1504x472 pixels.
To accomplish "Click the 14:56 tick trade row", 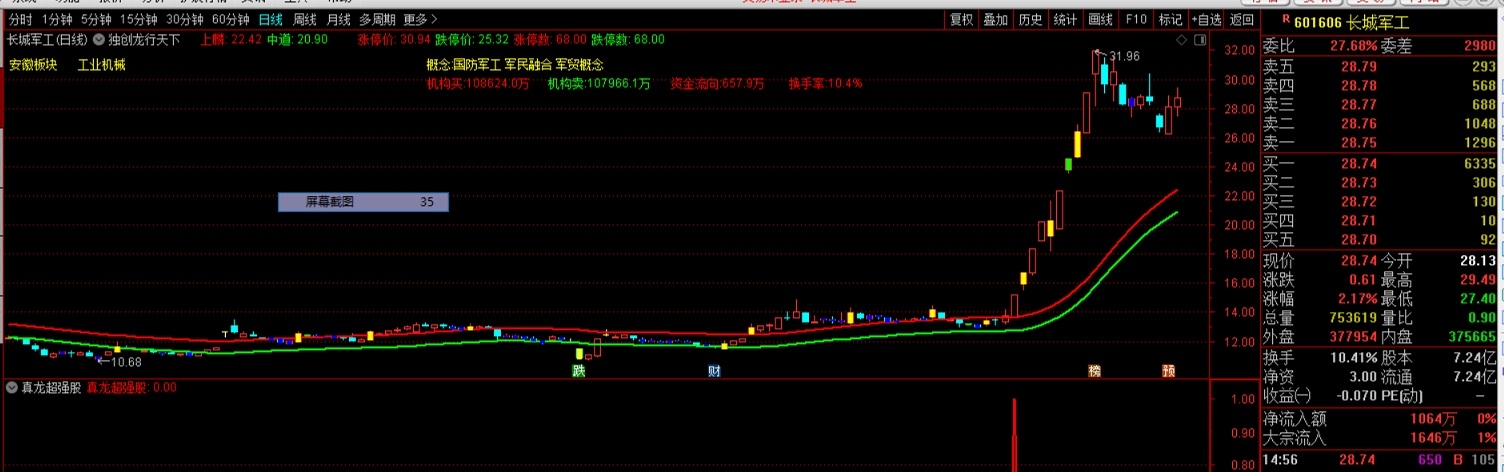I will [x=1380, y=459].
